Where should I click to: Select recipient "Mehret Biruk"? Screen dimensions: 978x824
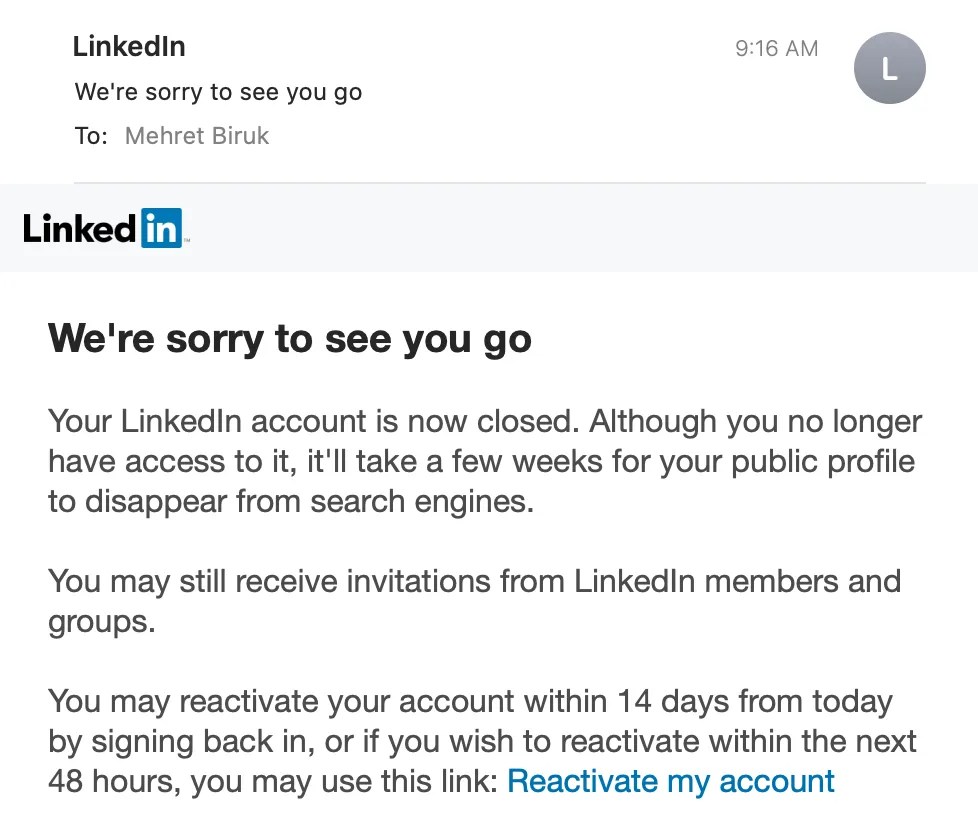pyautogui.click(x=197, y=136)
